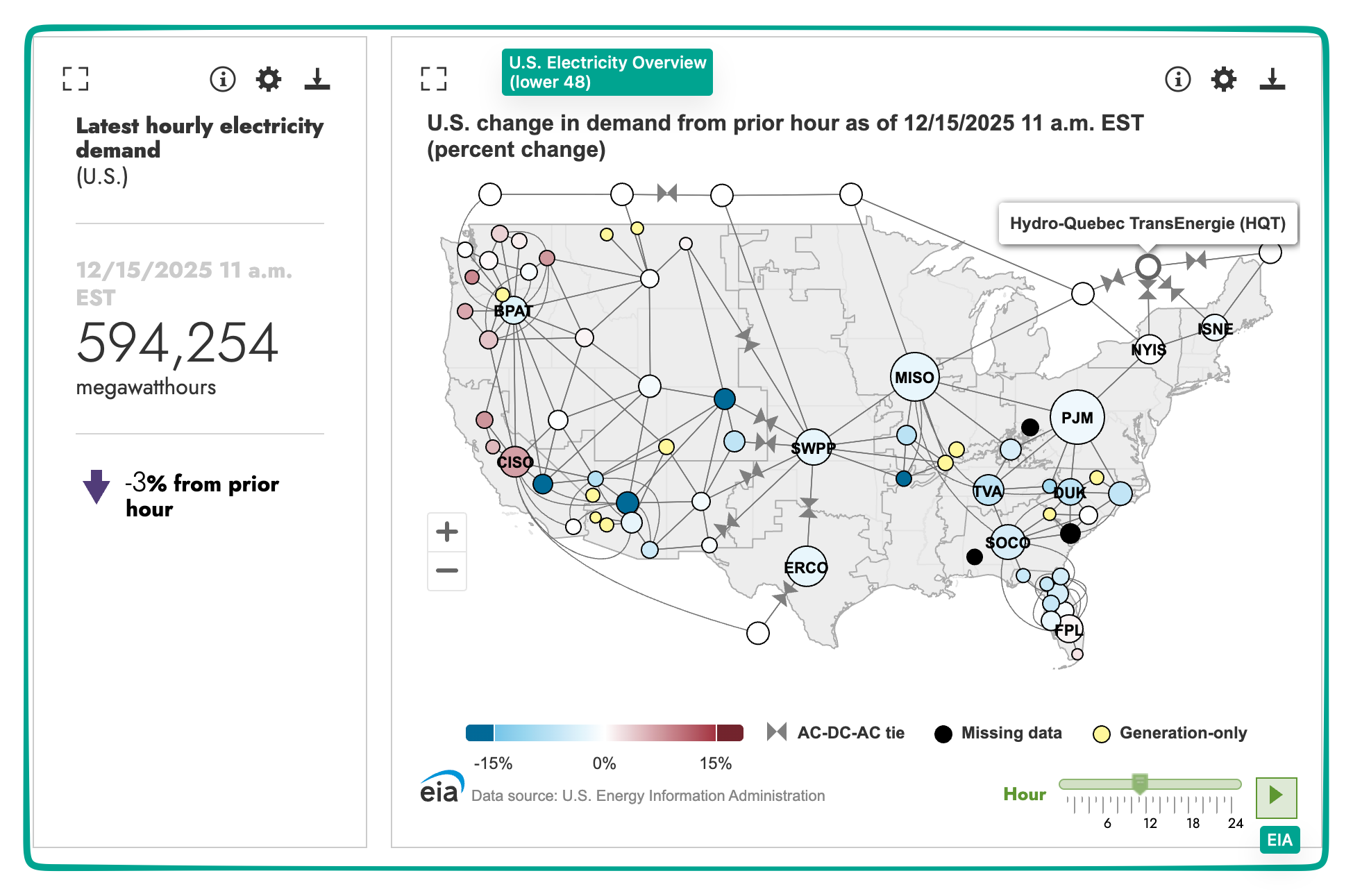Select the MISO node on map

[914, 378]
